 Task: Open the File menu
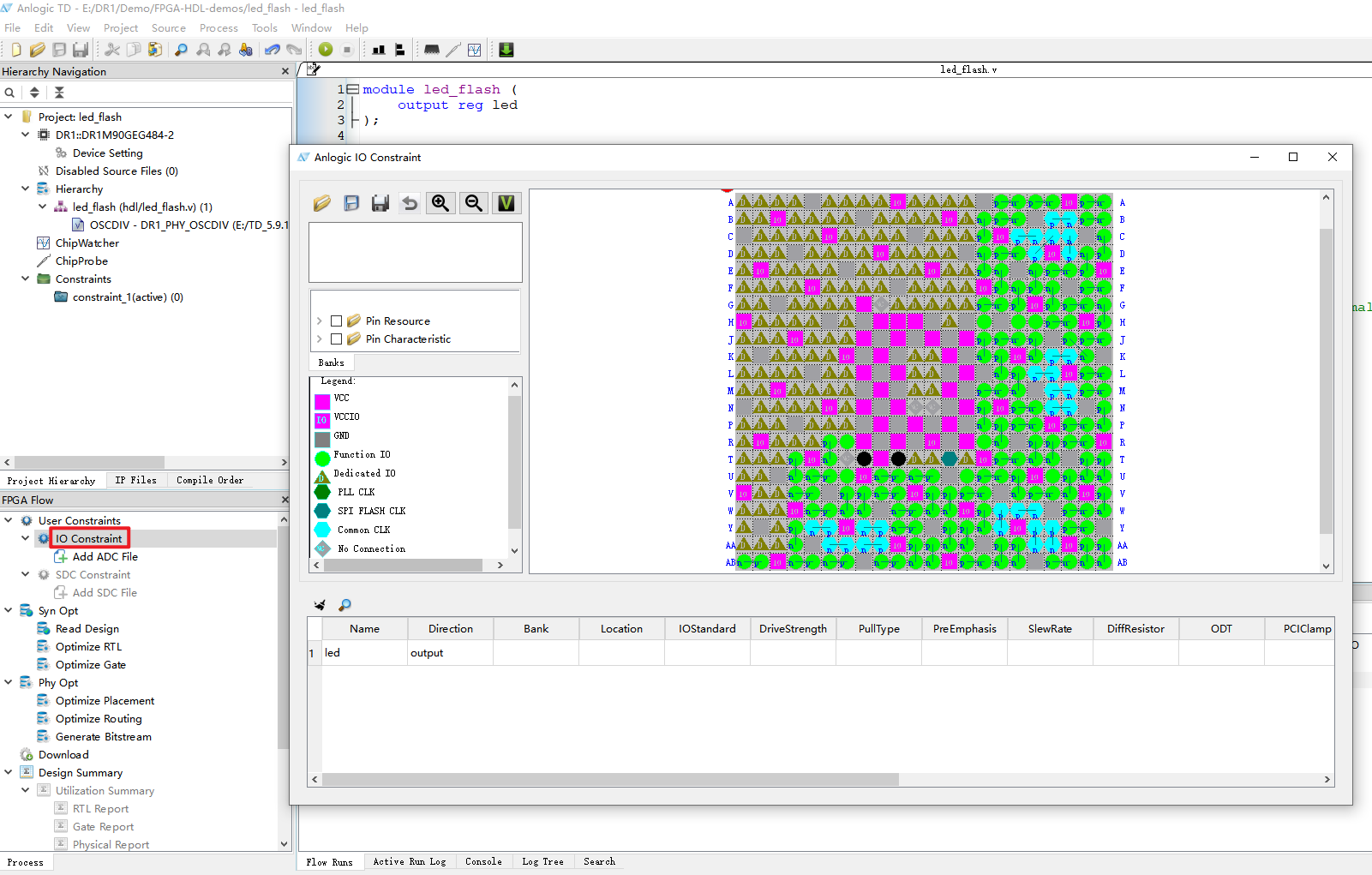point(13,28)
